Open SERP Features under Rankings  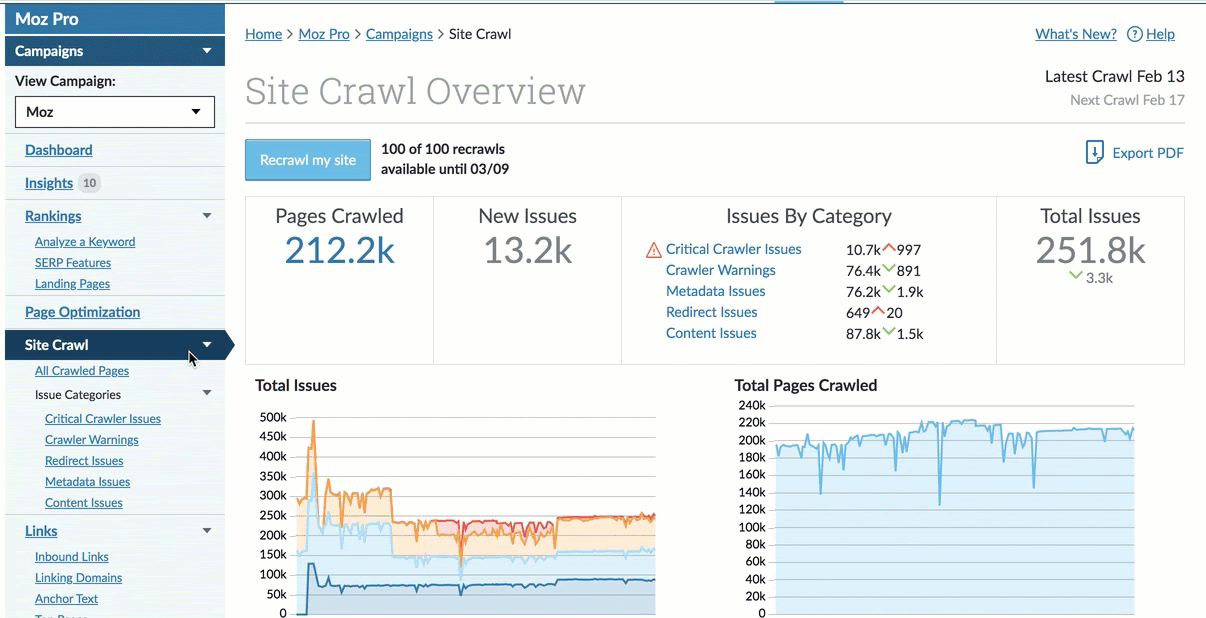coord(73,263)
